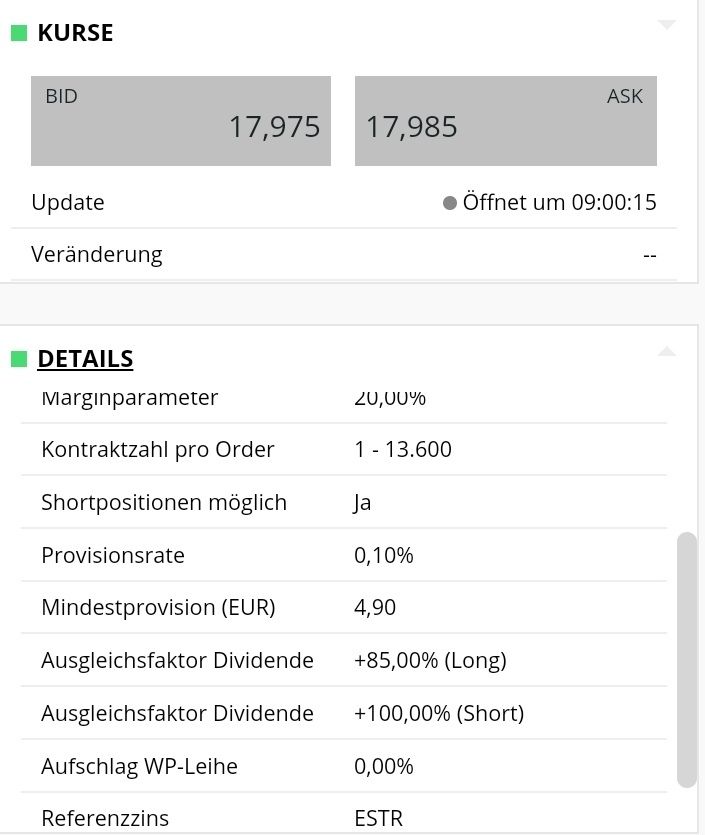Click the Mindestprovision (EUR) value 4,90
Image resolution: width=705 pixels, height=835 pixels.
point(374,607)
